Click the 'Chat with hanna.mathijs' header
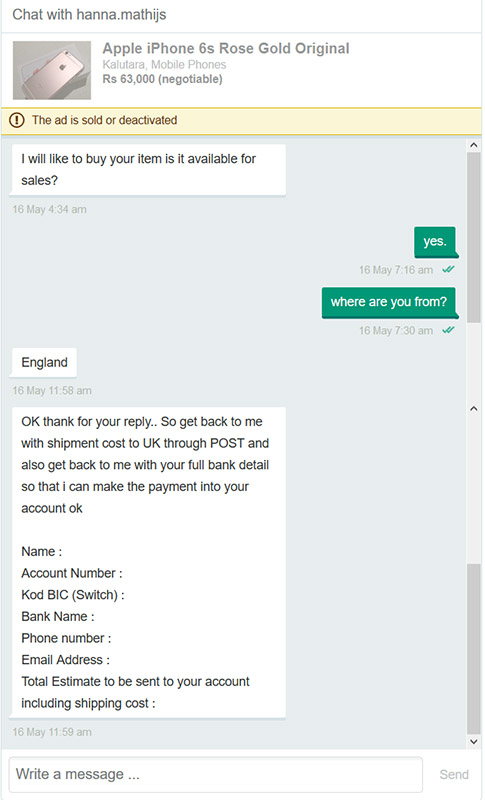This screenshot has width=485, height=800. [89, 14]
